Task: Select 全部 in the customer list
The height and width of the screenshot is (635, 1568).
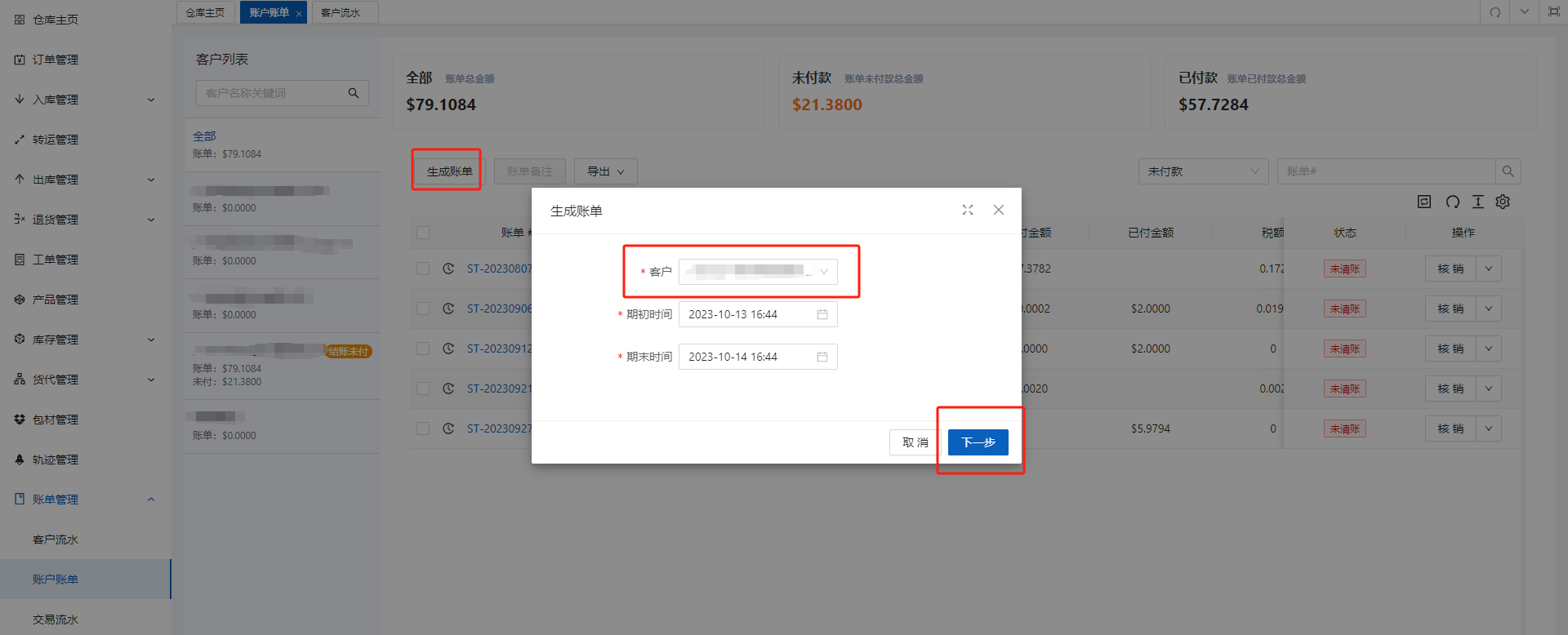Action: (282, 144)
